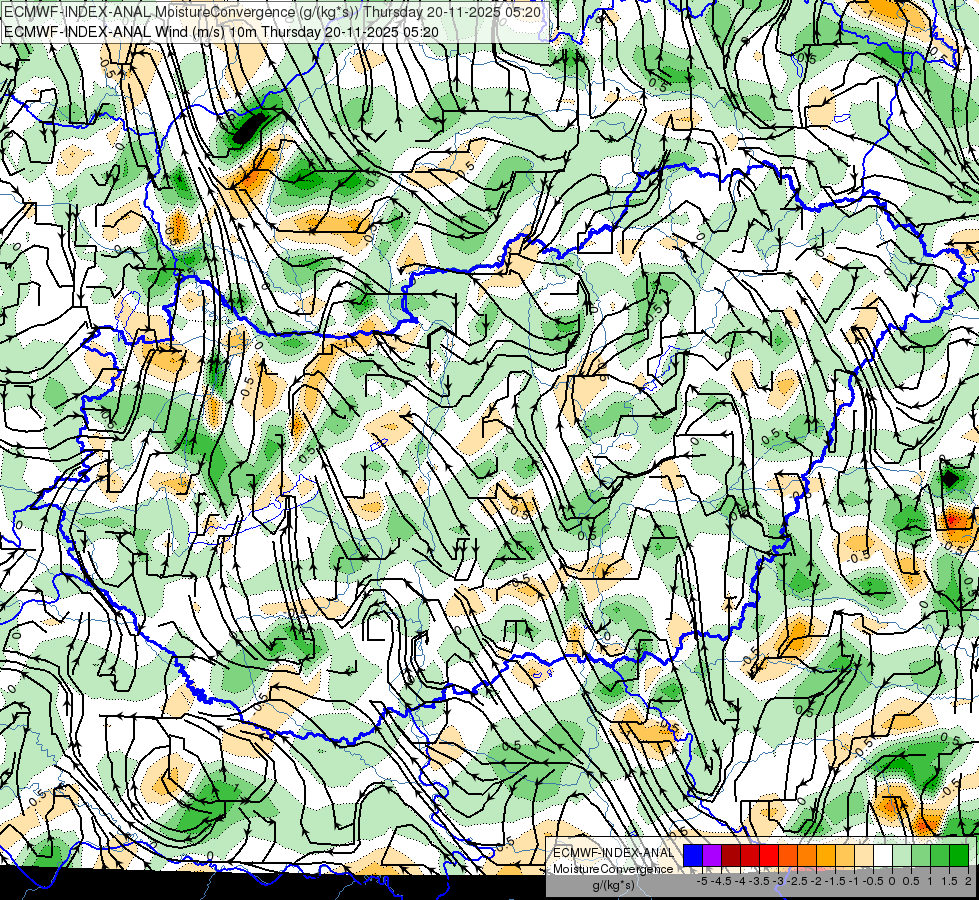Click the g/(kg*s) unit label in legend

(x=614, y=885)
